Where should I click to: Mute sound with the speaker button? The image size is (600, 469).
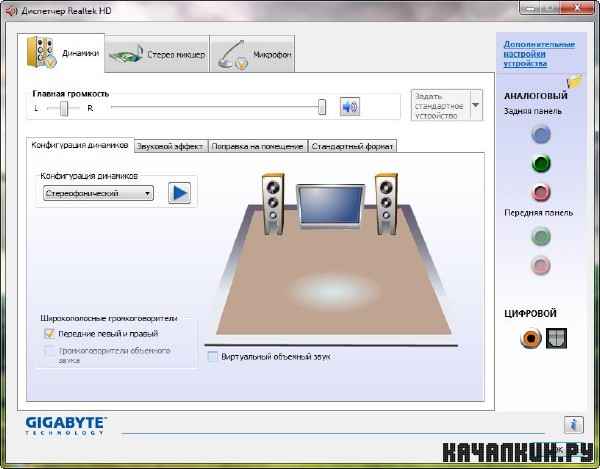pyautogui.click(x=350, y=106)
